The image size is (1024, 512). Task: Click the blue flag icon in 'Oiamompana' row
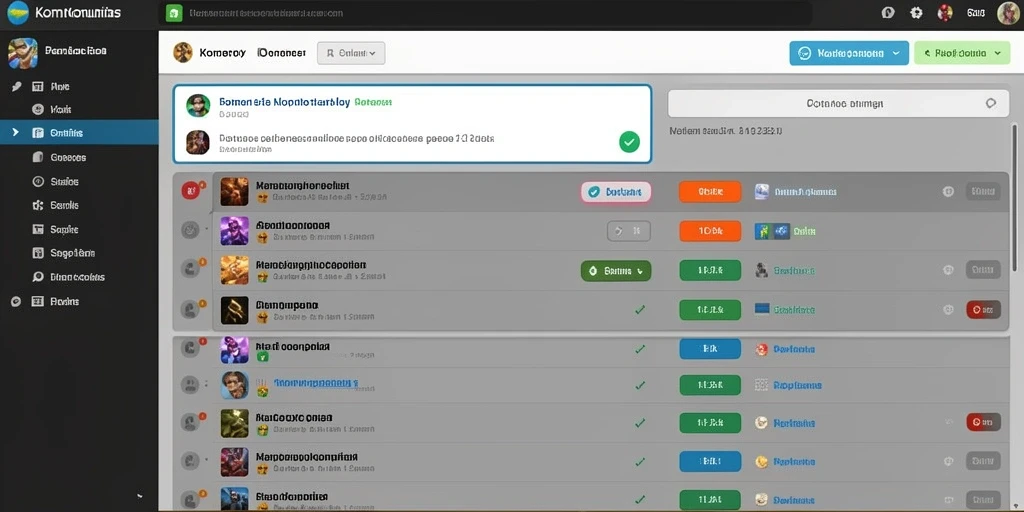pos(761,309)
